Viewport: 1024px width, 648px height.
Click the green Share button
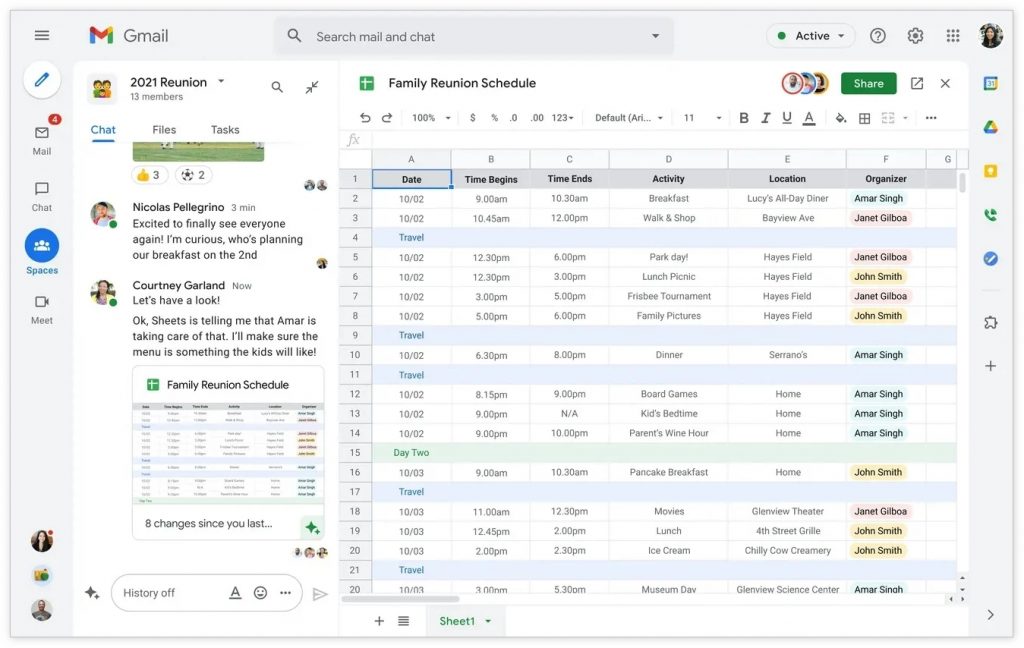[868, 84]
